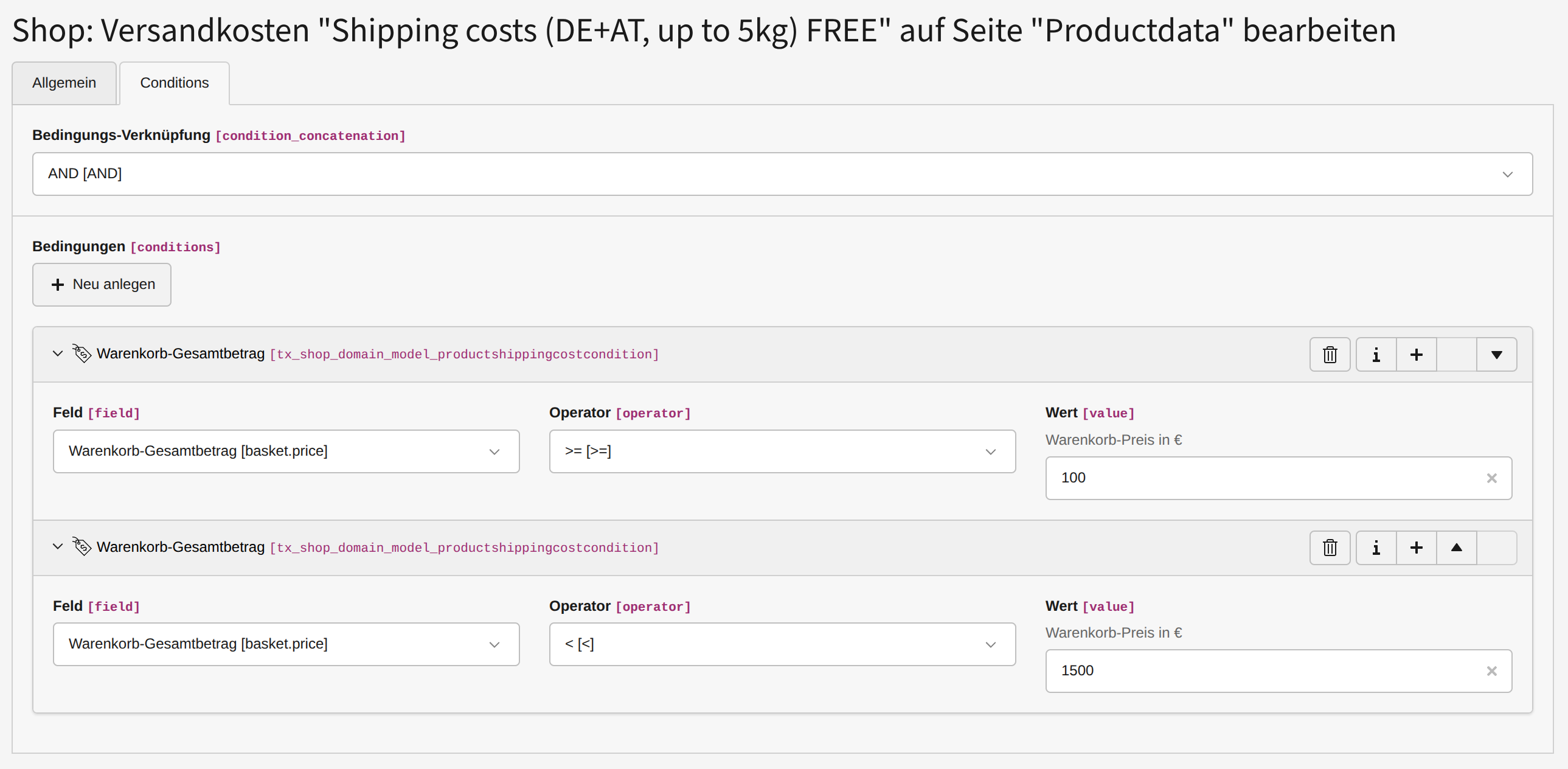Switch to the Allgemein tab

click(x=64, y=83)
